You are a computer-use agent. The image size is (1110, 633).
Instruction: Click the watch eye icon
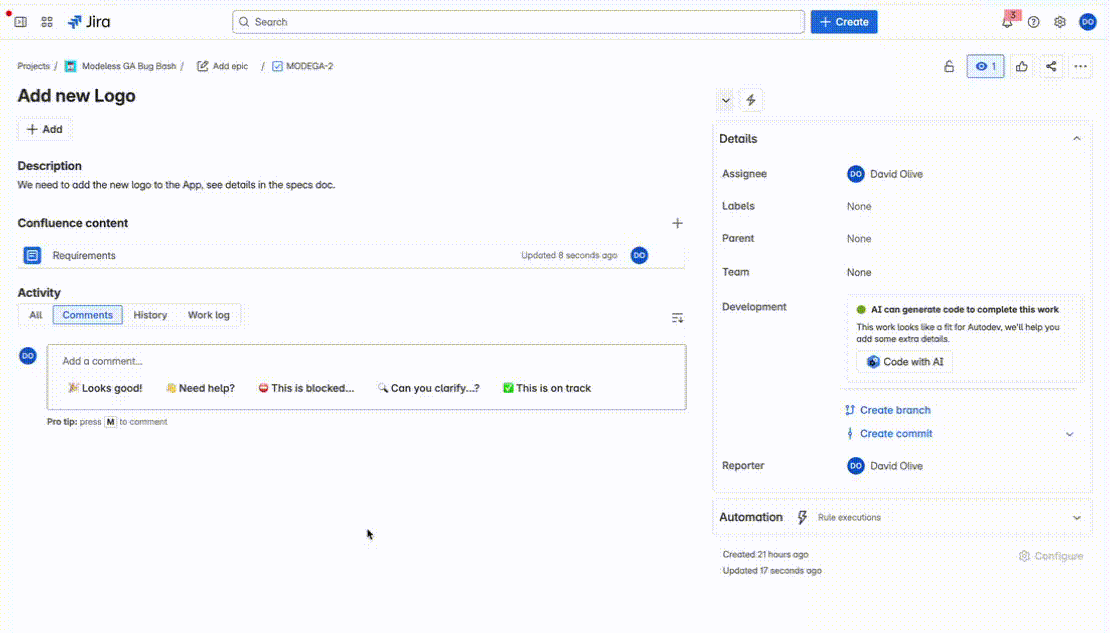pos(985,66)
